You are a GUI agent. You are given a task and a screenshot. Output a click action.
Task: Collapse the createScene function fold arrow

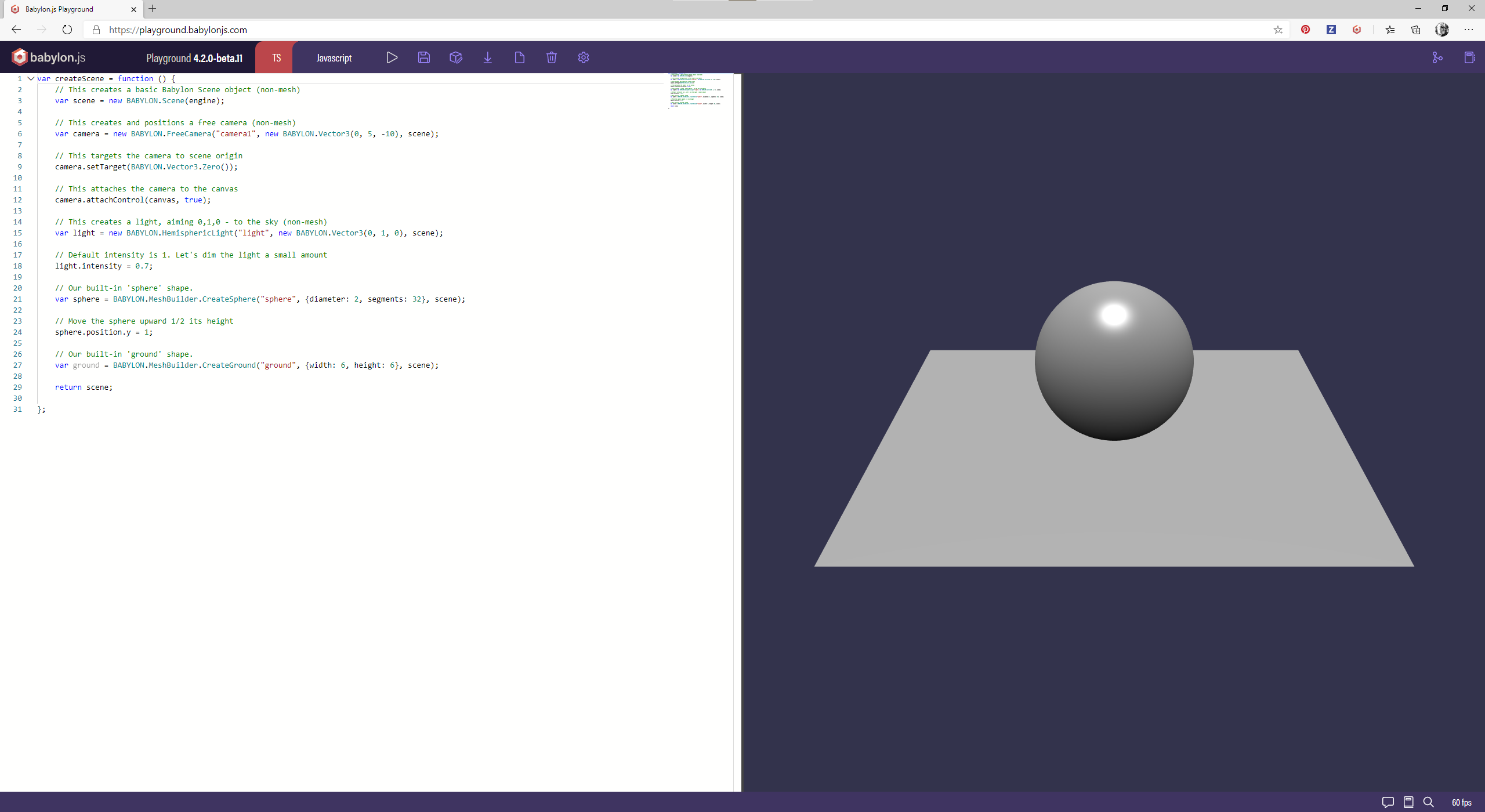(x=31, y=78)
